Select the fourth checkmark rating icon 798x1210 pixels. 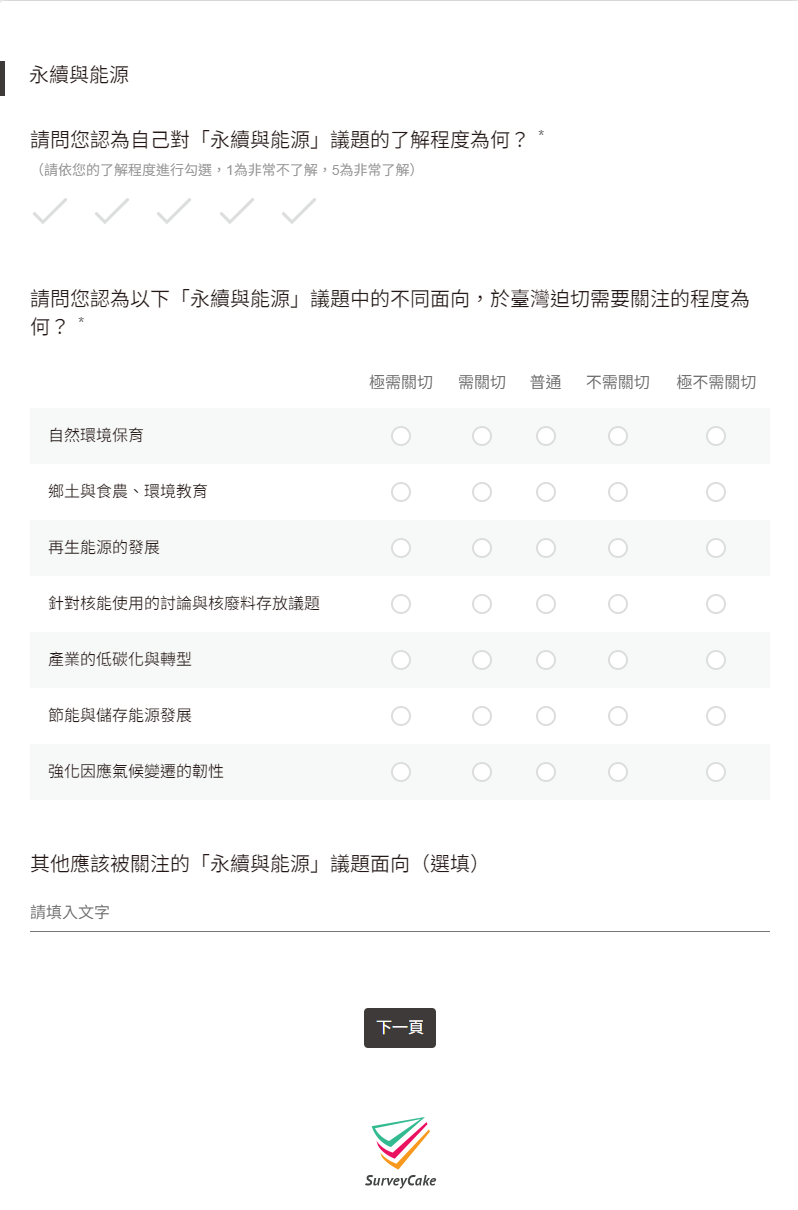(x=236, y=211)
